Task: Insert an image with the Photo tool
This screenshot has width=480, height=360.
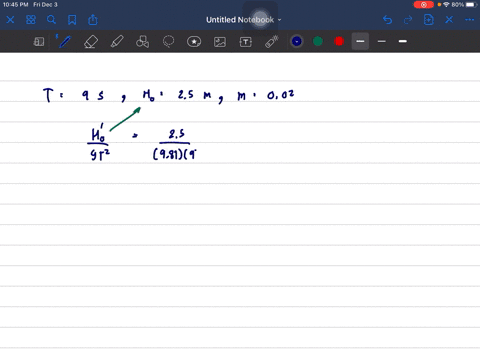Action: pyautogui.click(x=220, y=42)
